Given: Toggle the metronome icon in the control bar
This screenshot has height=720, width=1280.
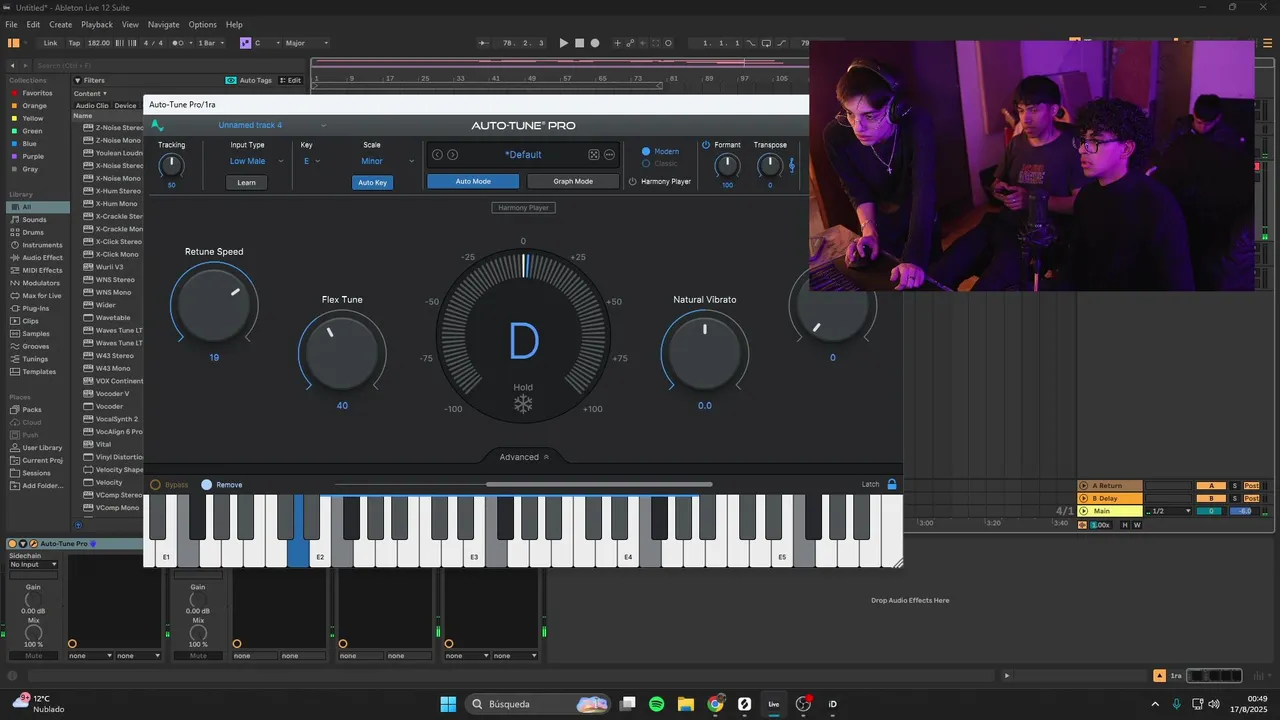Looking at the screenshot, I should click(178, 43).
